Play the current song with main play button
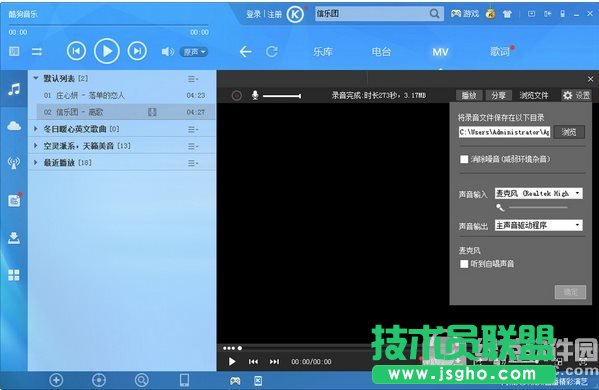The height and width of the screenshot is (390, 599). (107, 51)
